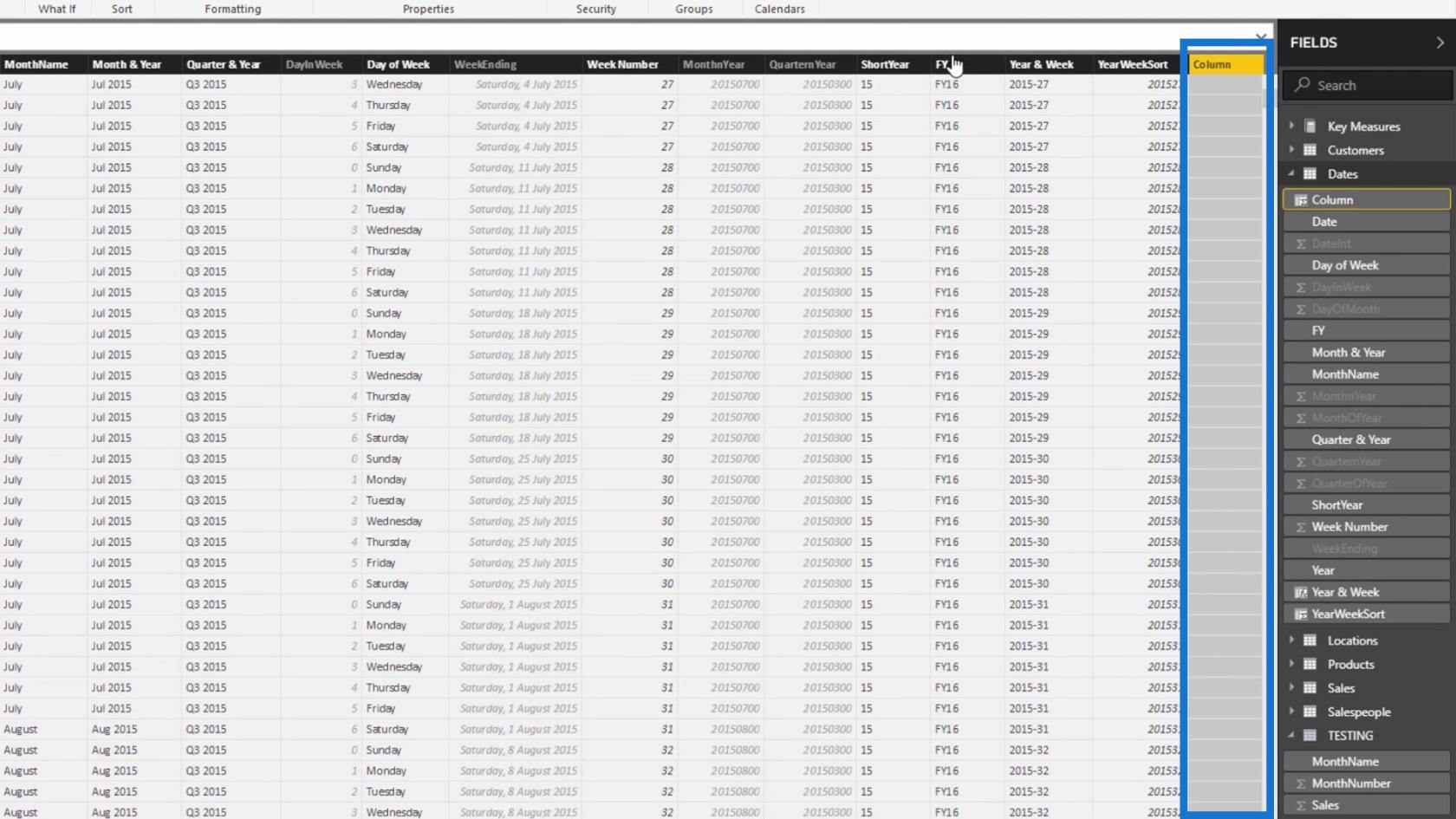Open the Security ribbon group
This screenshot has width=1456, height=819.
[x=596, y=9]
